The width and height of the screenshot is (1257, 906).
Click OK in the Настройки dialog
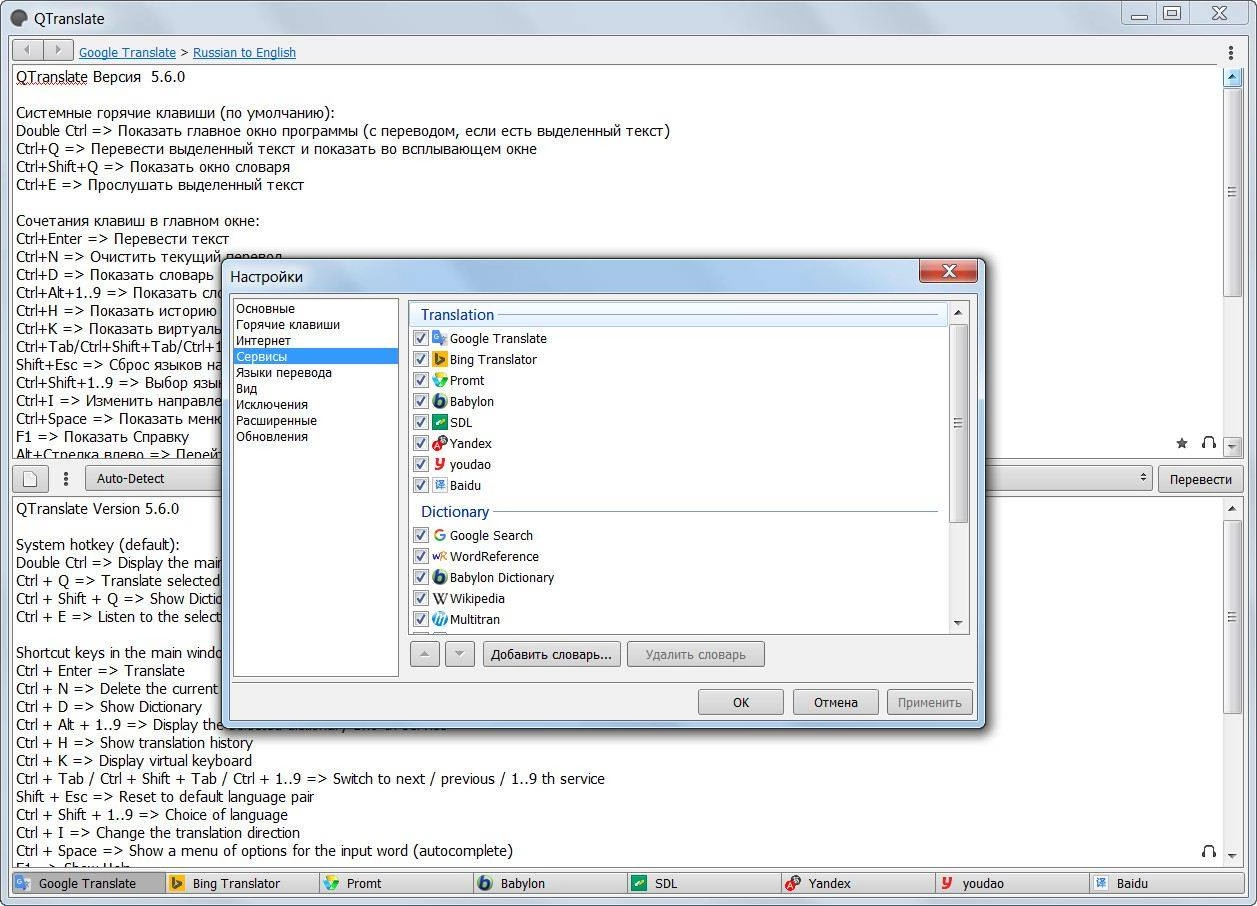point(741,702)
